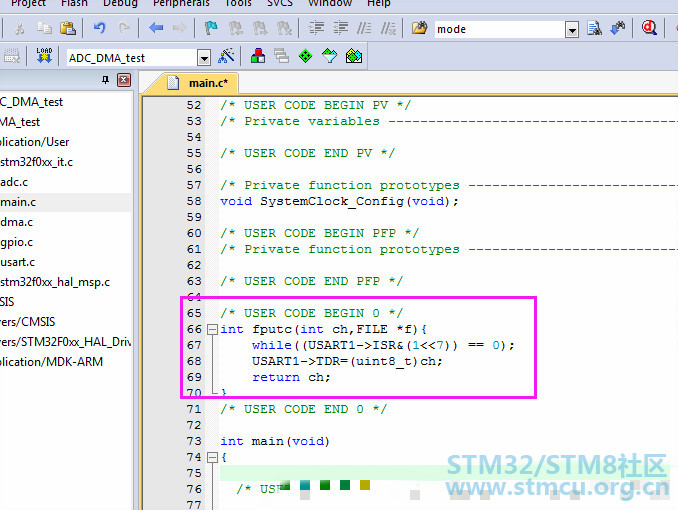
Task: Click the batch build toolbar icon
Action: coord(12,56)
